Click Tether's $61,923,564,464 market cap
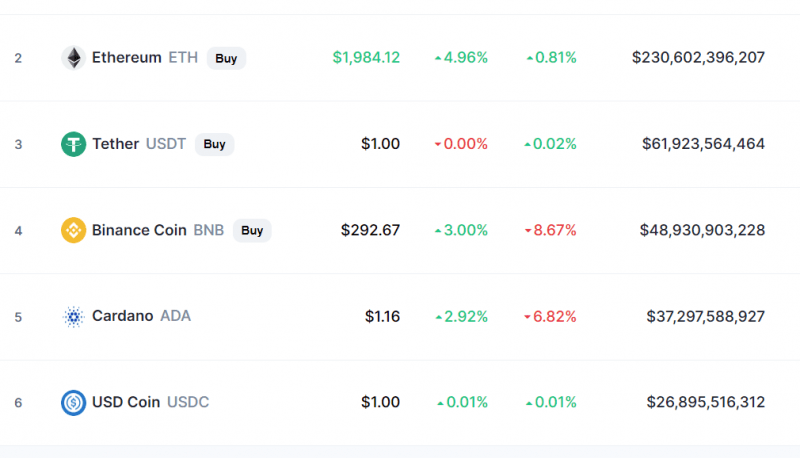The width and height of the screenshot is (800, 458). [x=703, y=144]
